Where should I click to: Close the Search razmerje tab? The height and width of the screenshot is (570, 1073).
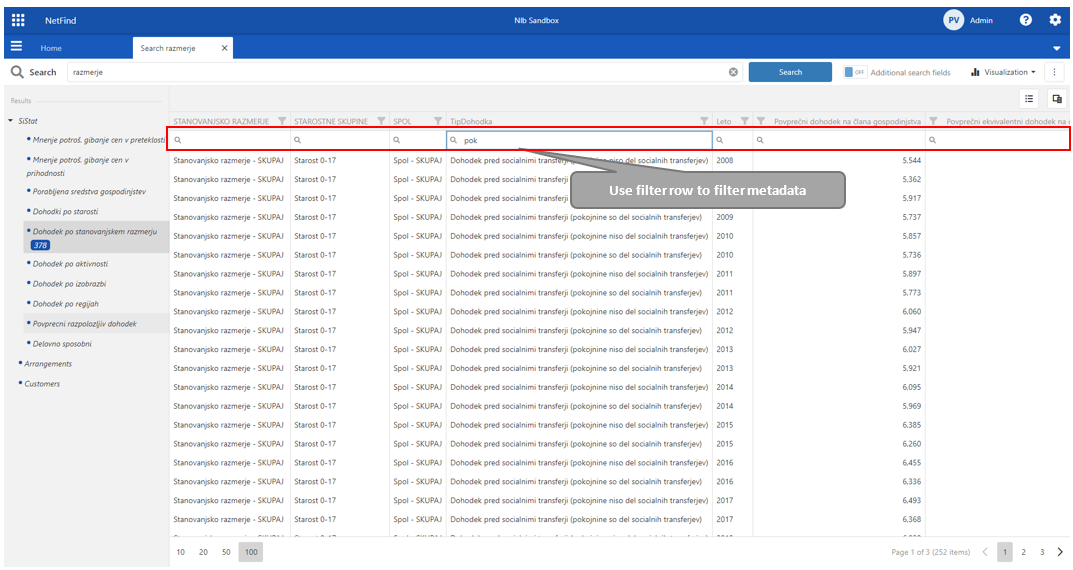pyautogui.click(x=224, y=48)
